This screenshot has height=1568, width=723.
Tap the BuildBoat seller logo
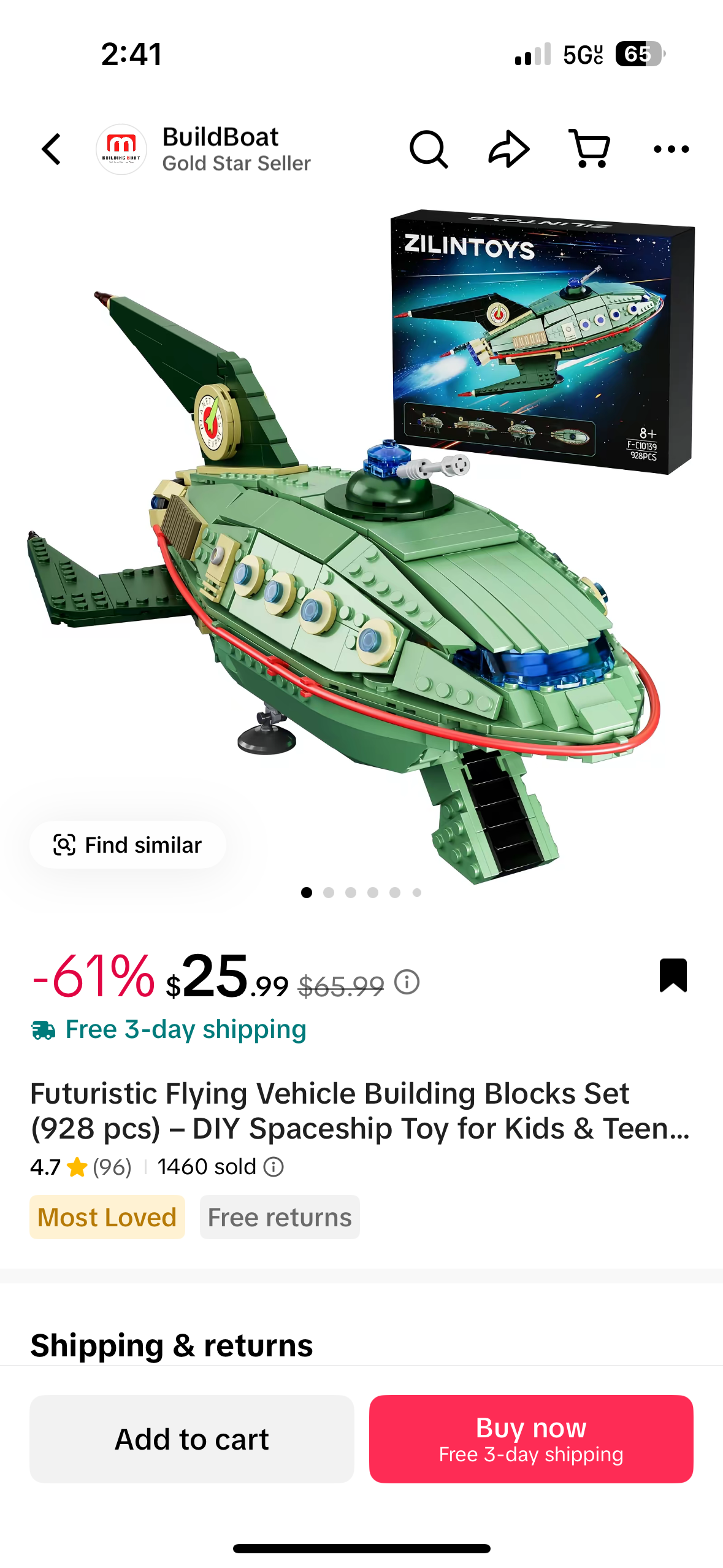click(x=121, y=149)
